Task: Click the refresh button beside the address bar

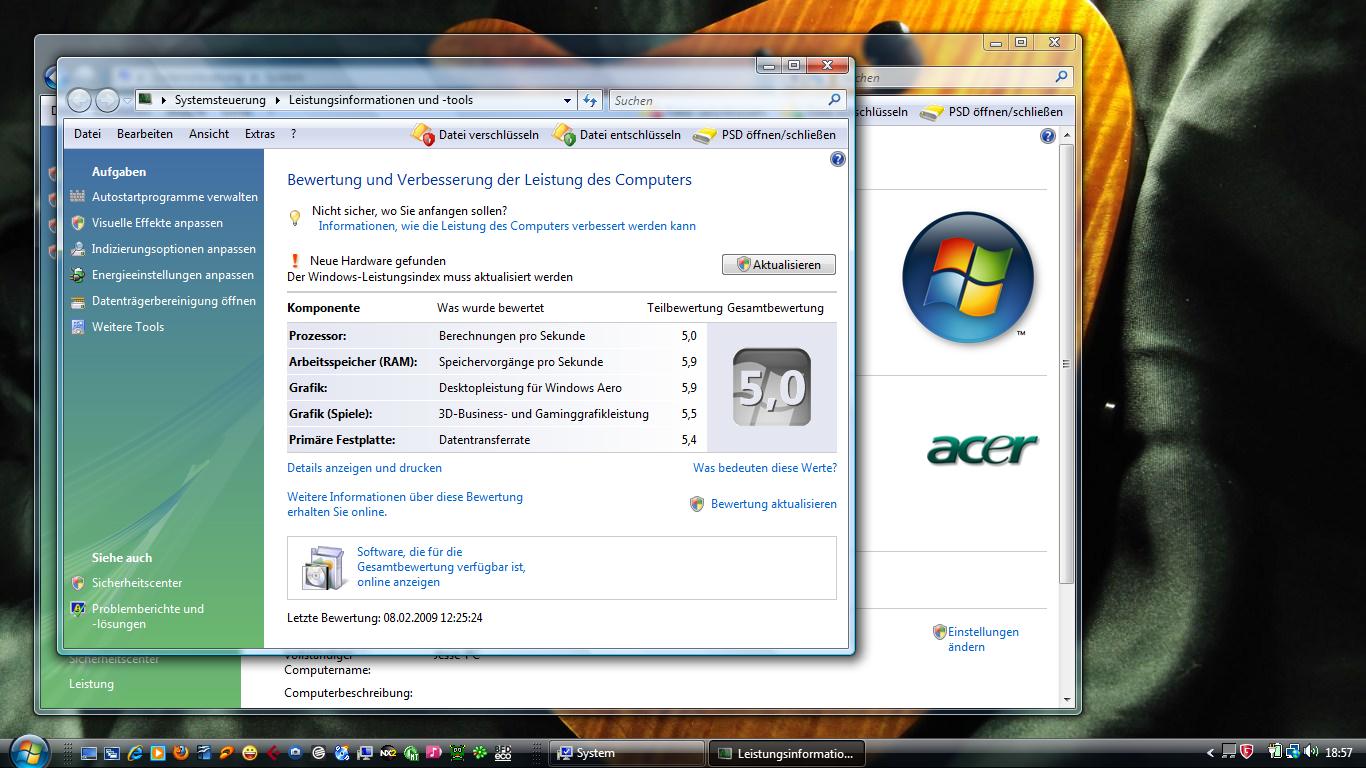Action: pos(590,100)
